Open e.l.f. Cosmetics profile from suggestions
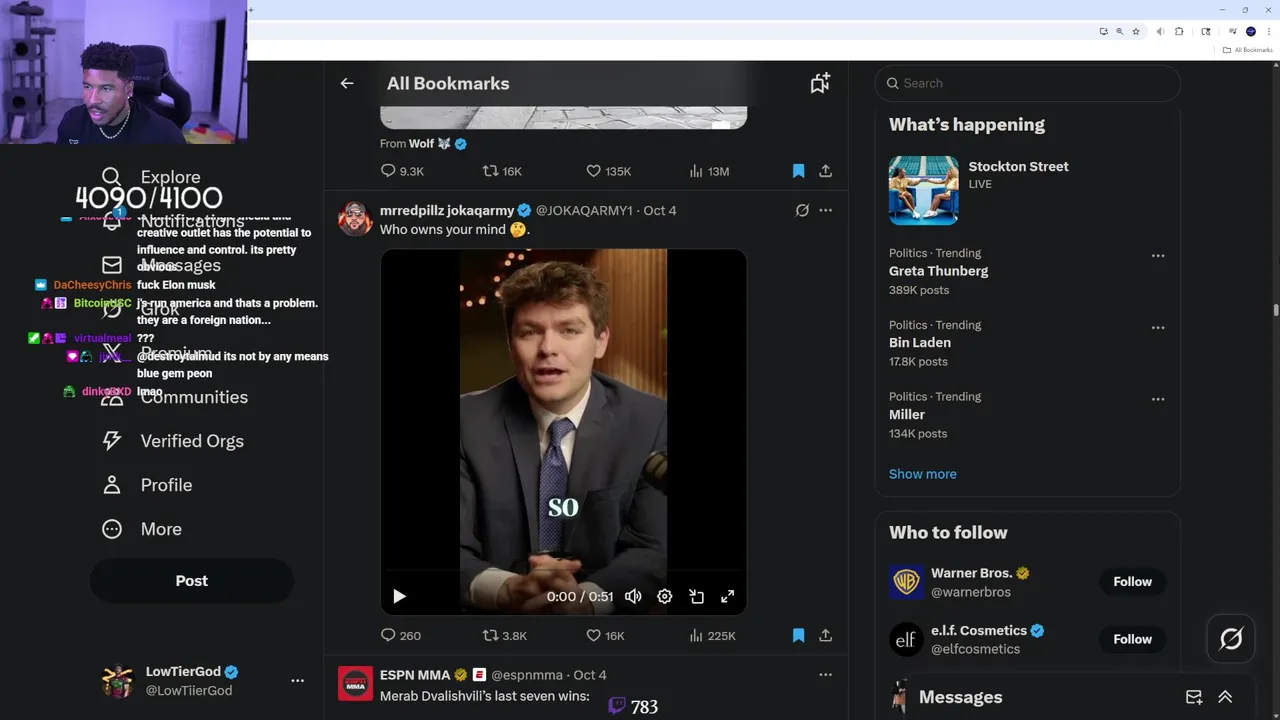 980,630
